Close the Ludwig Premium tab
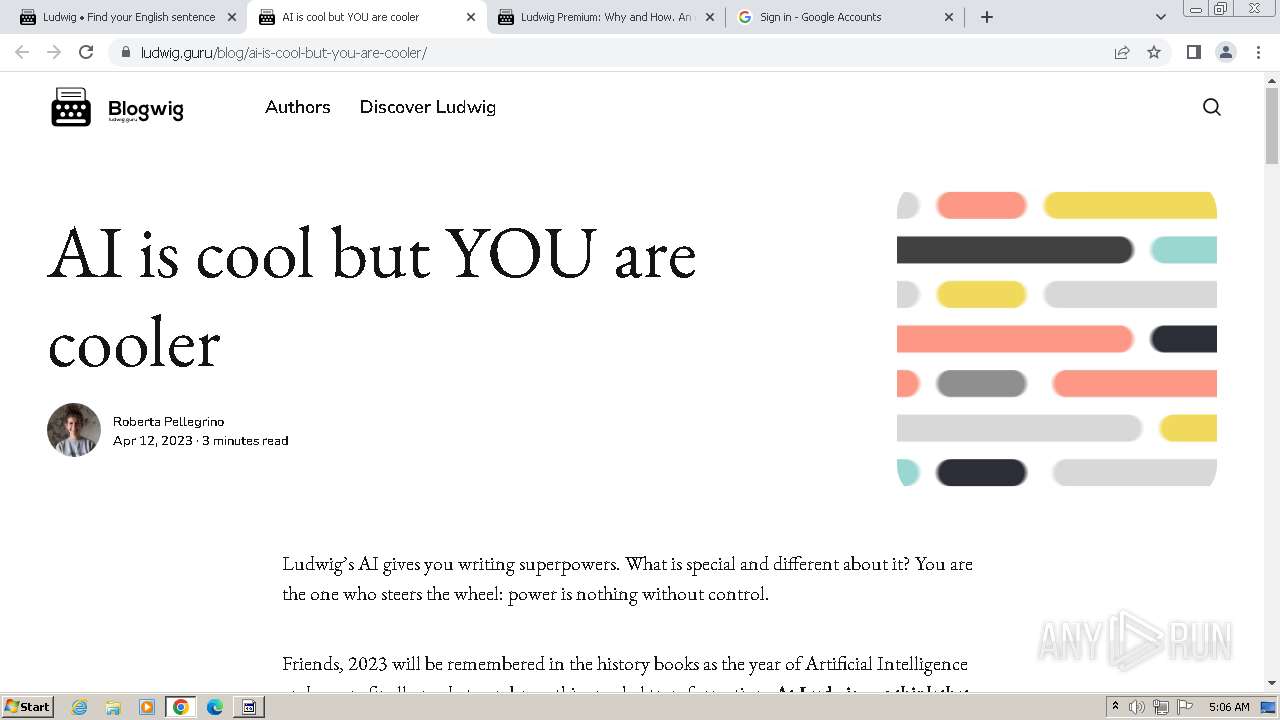This screenshot has height=720, width=1280. click(x=710, y=17)
